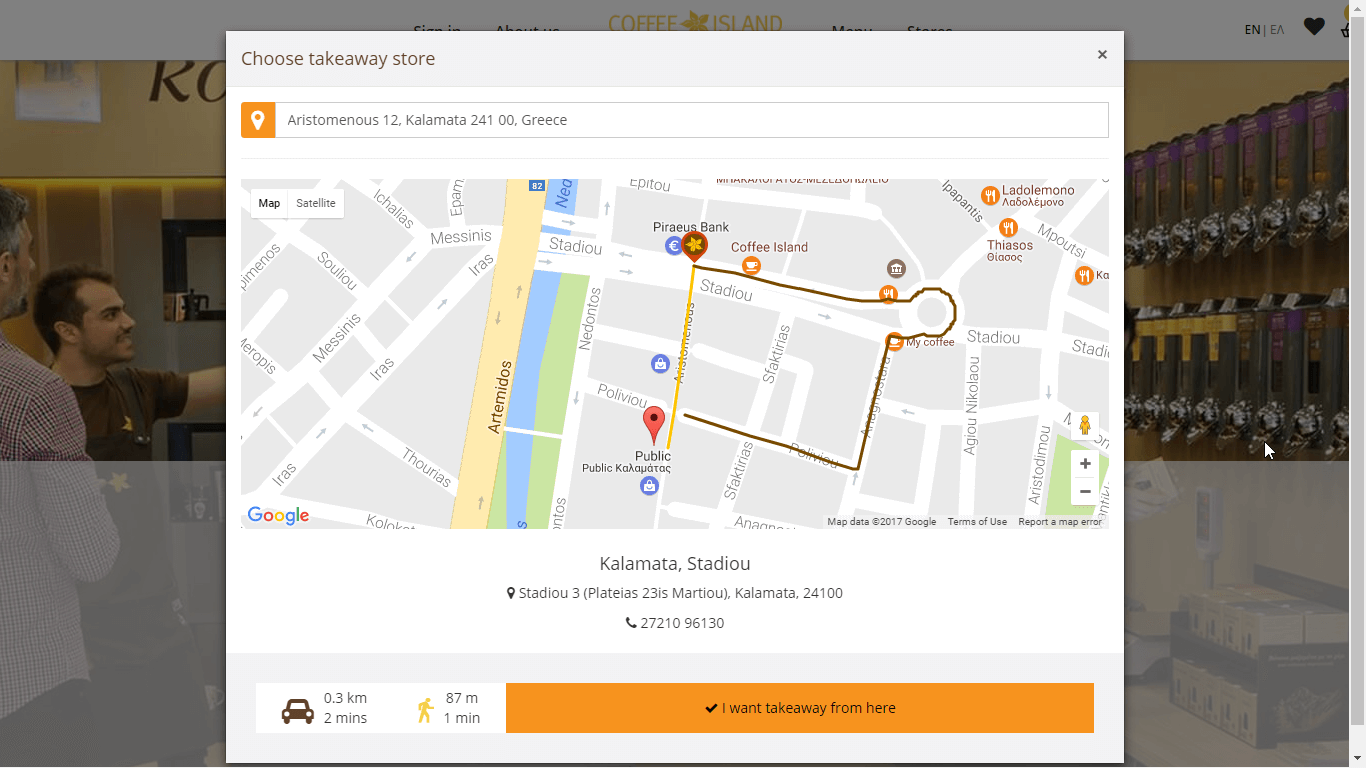
Task: Click the phone number 27210 96130
Action: click(x=682, y=623)
